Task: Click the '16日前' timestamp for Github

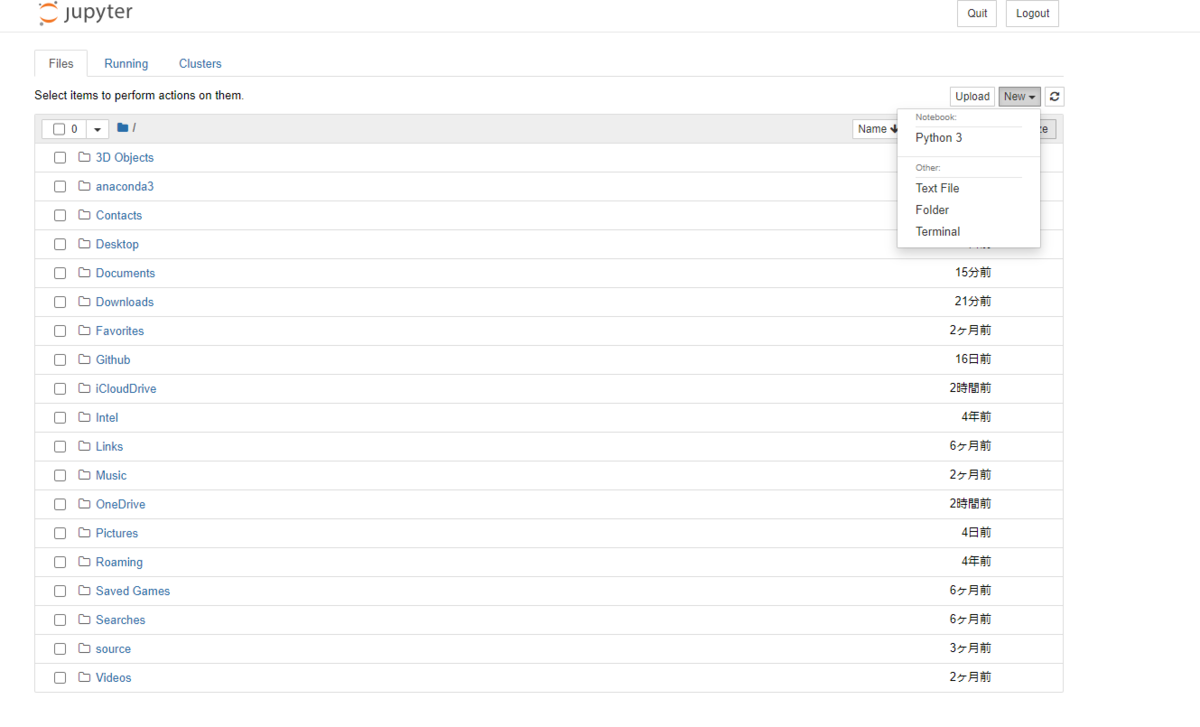Action: pos(973,359)
